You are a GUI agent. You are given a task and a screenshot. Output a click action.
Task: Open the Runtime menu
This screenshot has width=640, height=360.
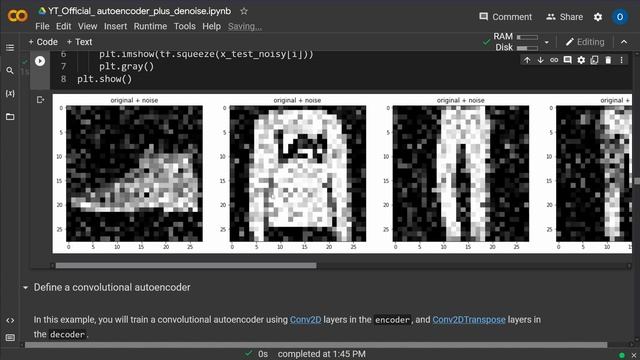(150, 27)
